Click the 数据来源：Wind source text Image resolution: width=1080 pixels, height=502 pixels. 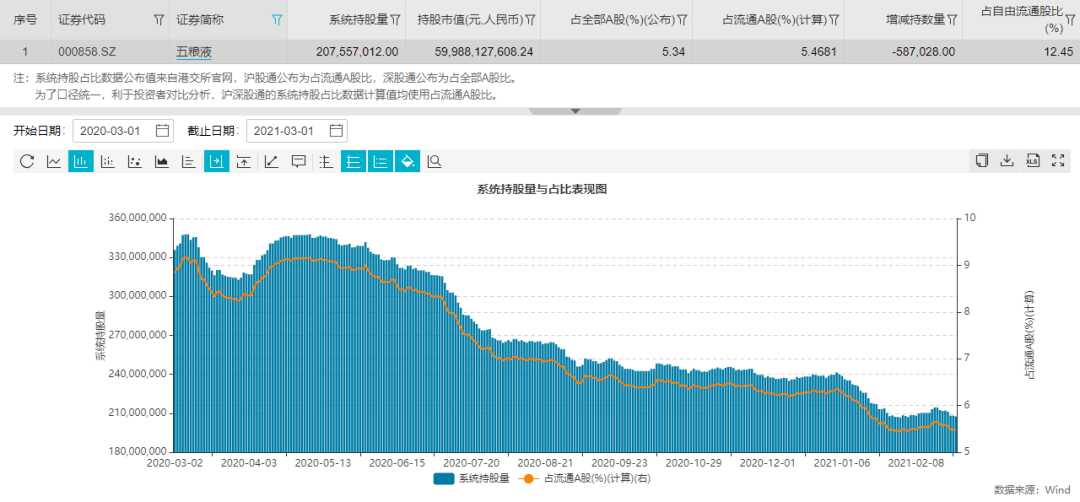tap(1032, 490)
